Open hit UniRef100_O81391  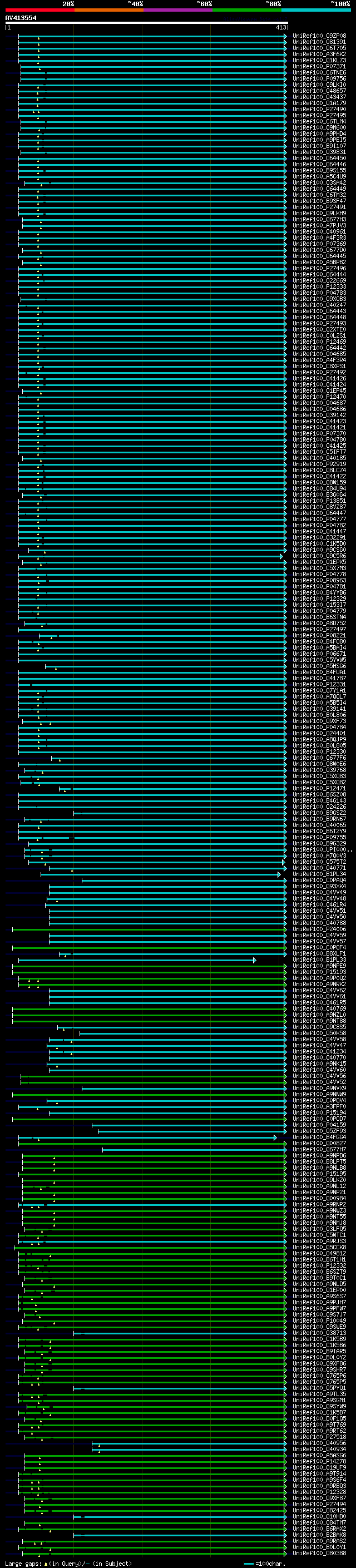(x=319, y=42)
